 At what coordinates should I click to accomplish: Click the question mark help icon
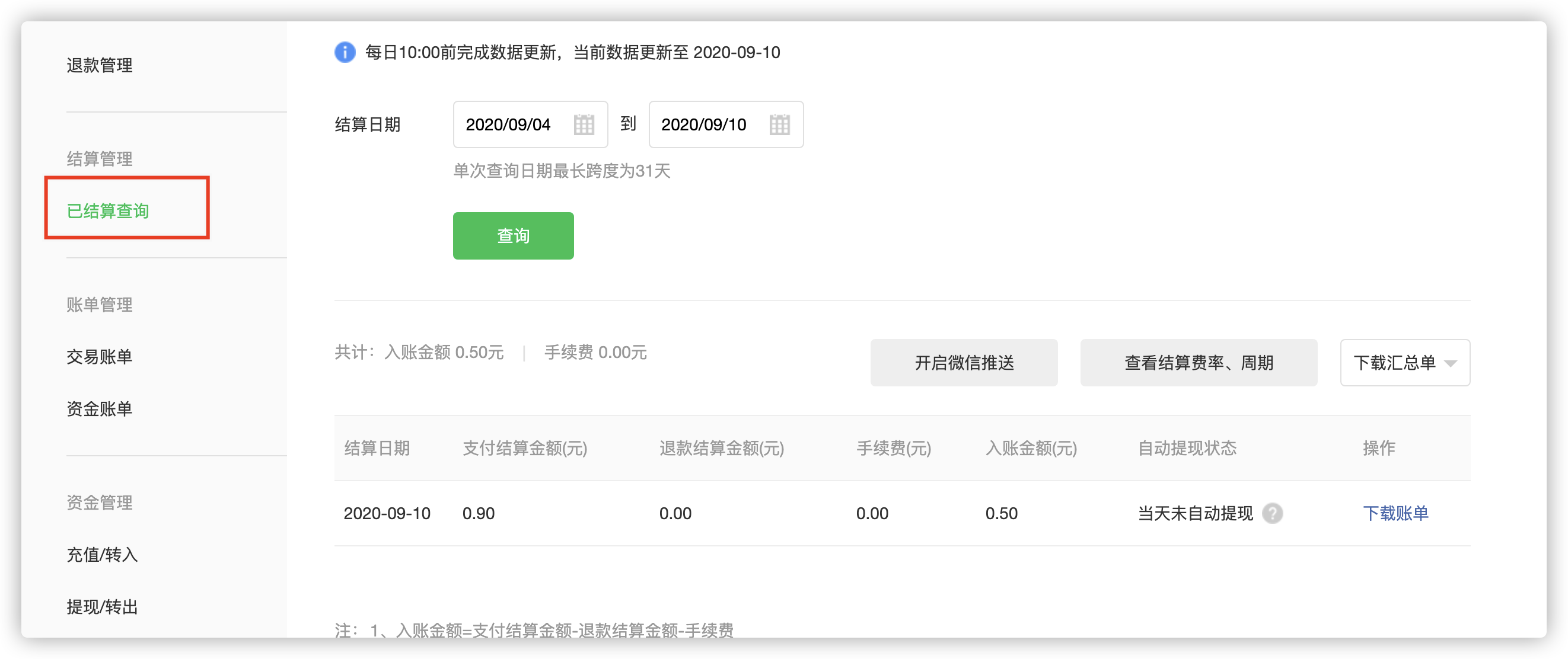(1272, 513)
